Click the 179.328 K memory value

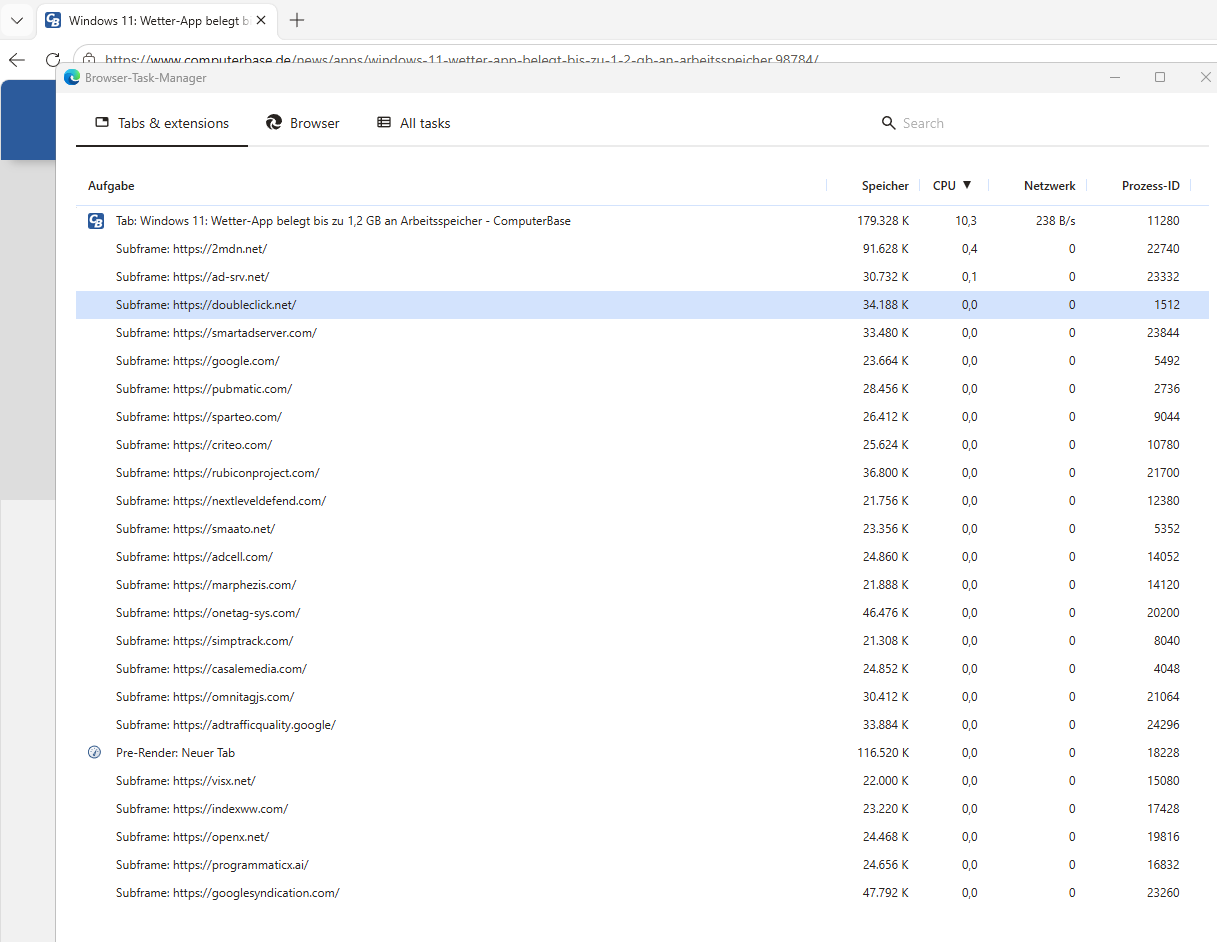tap(883, 221)
